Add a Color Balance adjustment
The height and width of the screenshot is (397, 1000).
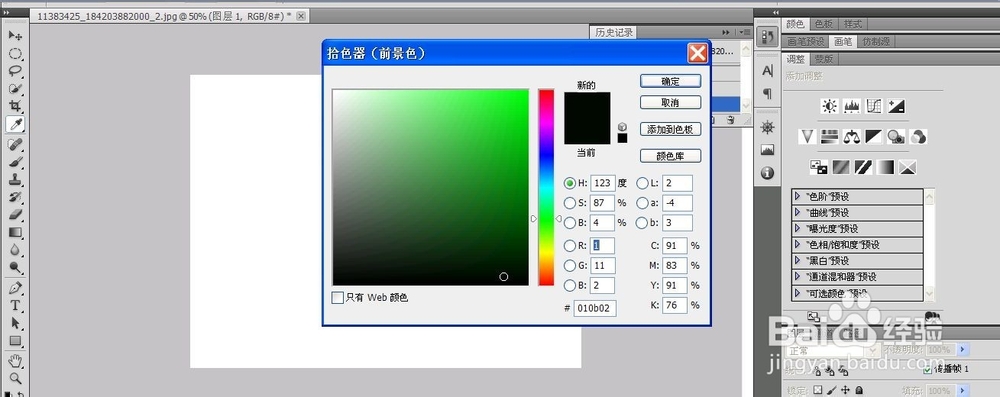pos(851,136)
